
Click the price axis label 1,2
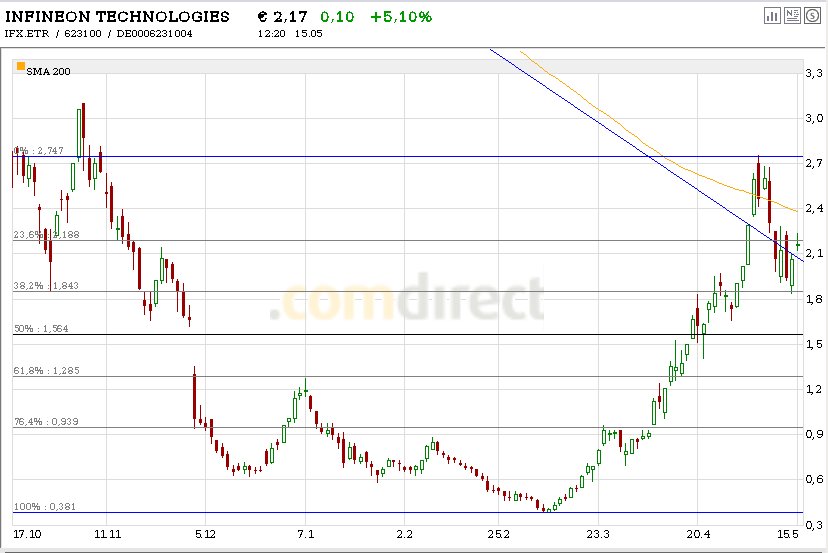pos(814,389)
